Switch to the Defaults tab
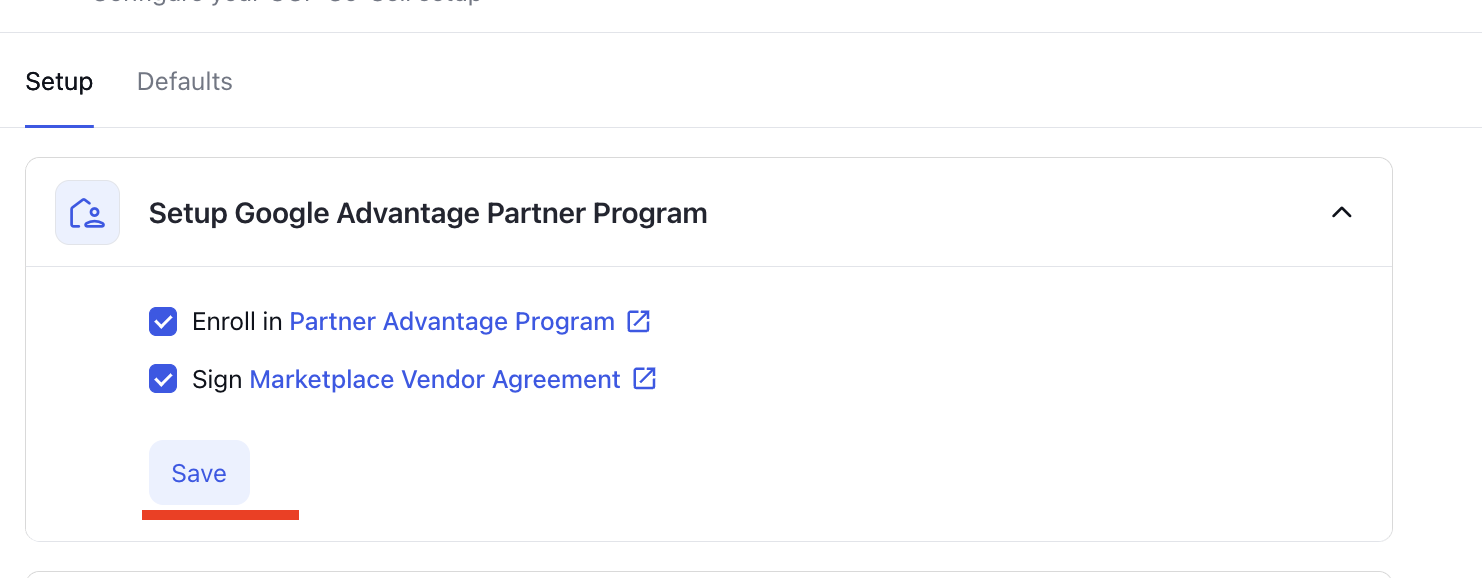 185,82
